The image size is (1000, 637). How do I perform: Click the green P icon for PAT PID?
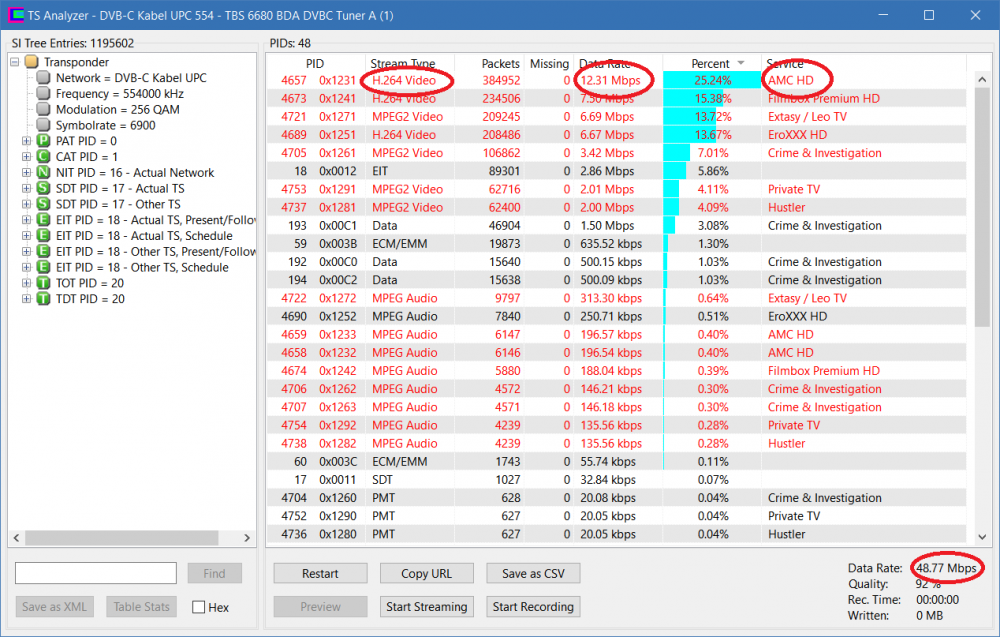click(43, 141)
